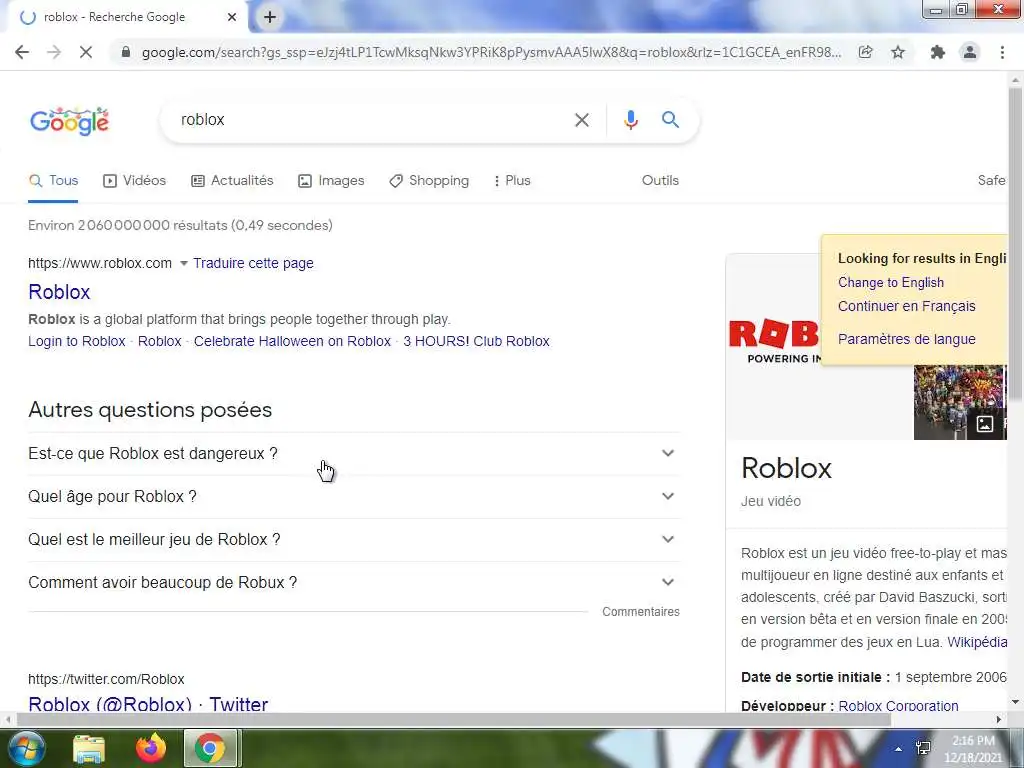The image size is (1024, 768).
Task: Switch to the Actualités tab
Action: pyautogui.click(x=232, y=180)
